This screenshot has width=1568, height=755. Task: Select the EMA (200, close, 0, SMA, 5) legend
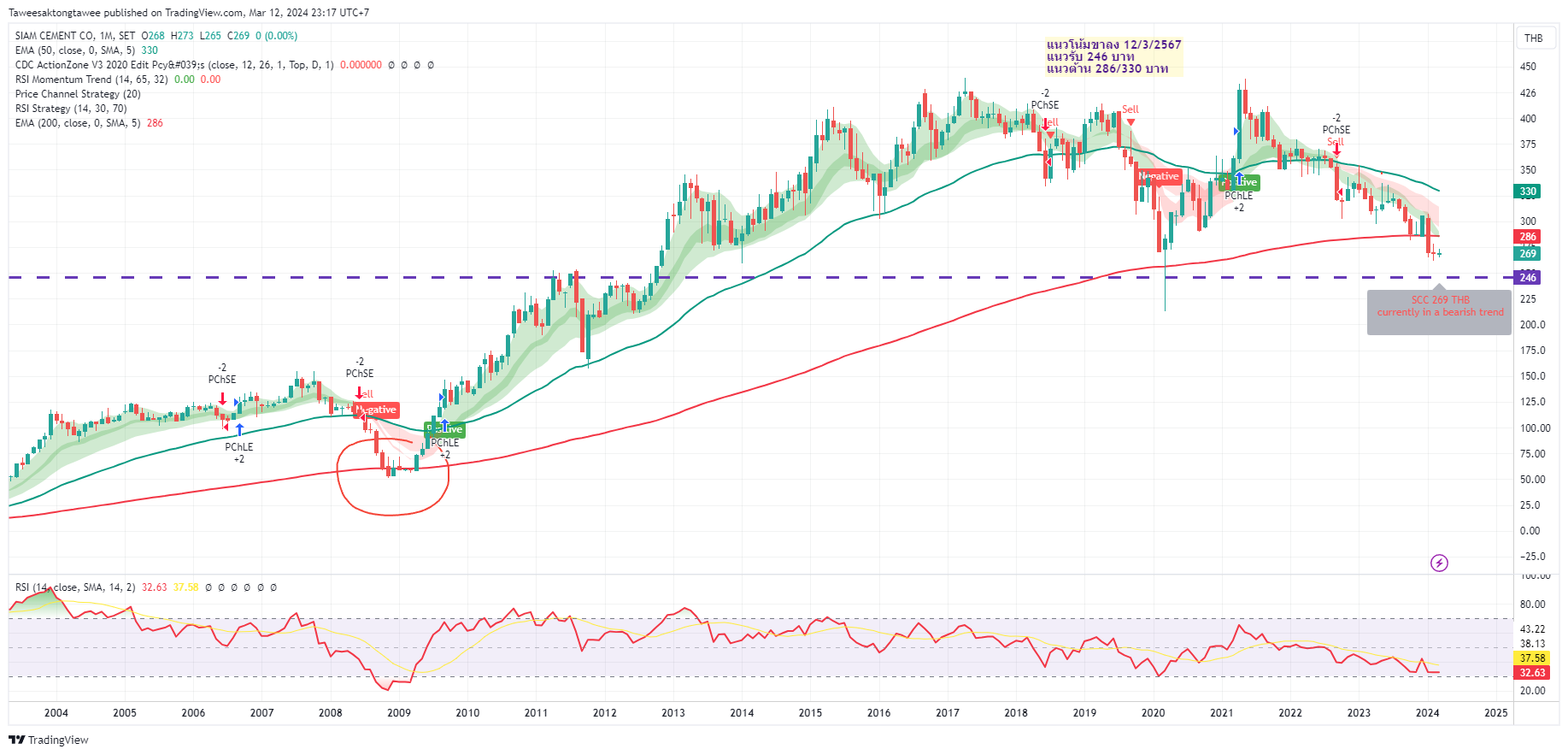pos(78,123)
